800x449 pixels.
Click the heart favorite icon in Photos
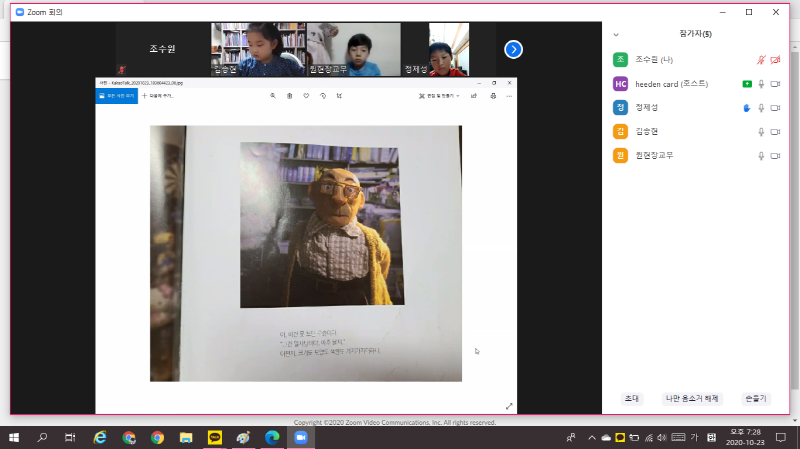tap(306, 96)
